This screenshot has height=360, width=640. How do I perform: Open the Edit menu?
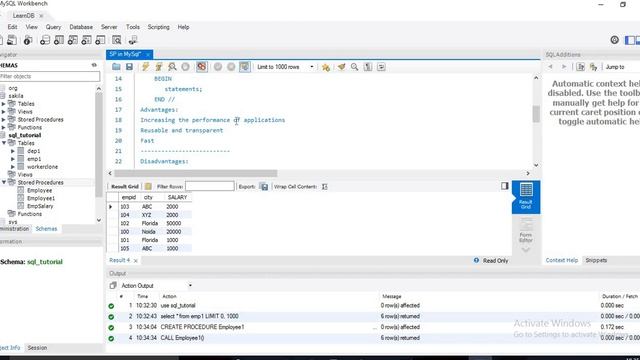[x=12, y=27]
